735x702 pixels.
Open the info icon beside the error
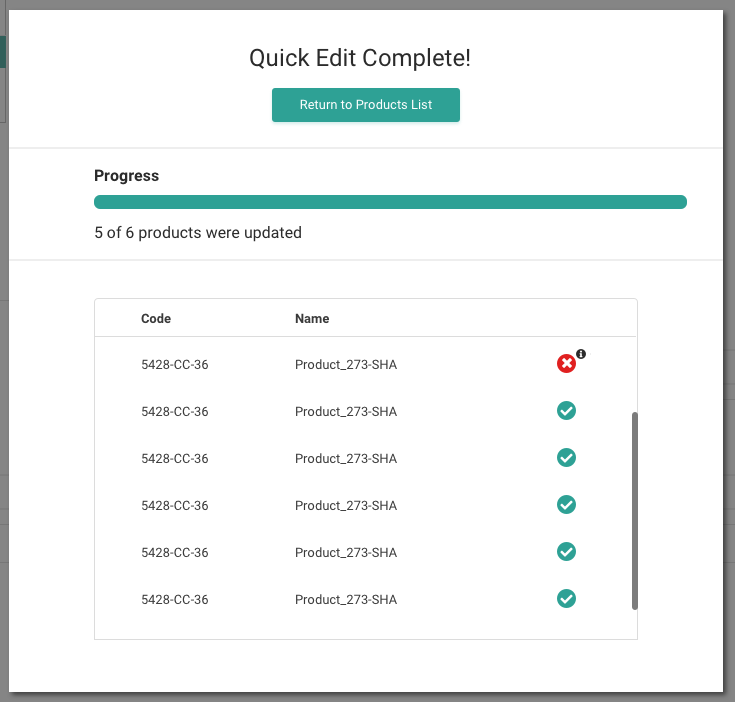[x=581, y=354]
